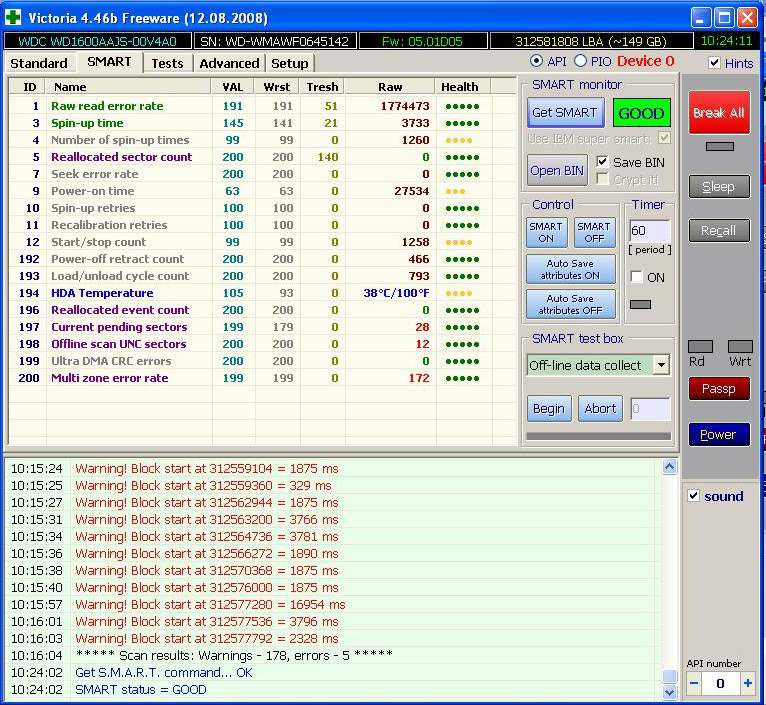The height and width of the screenshot is (705, 766).
Task: Click the Recall button
Action: point(719,230)
